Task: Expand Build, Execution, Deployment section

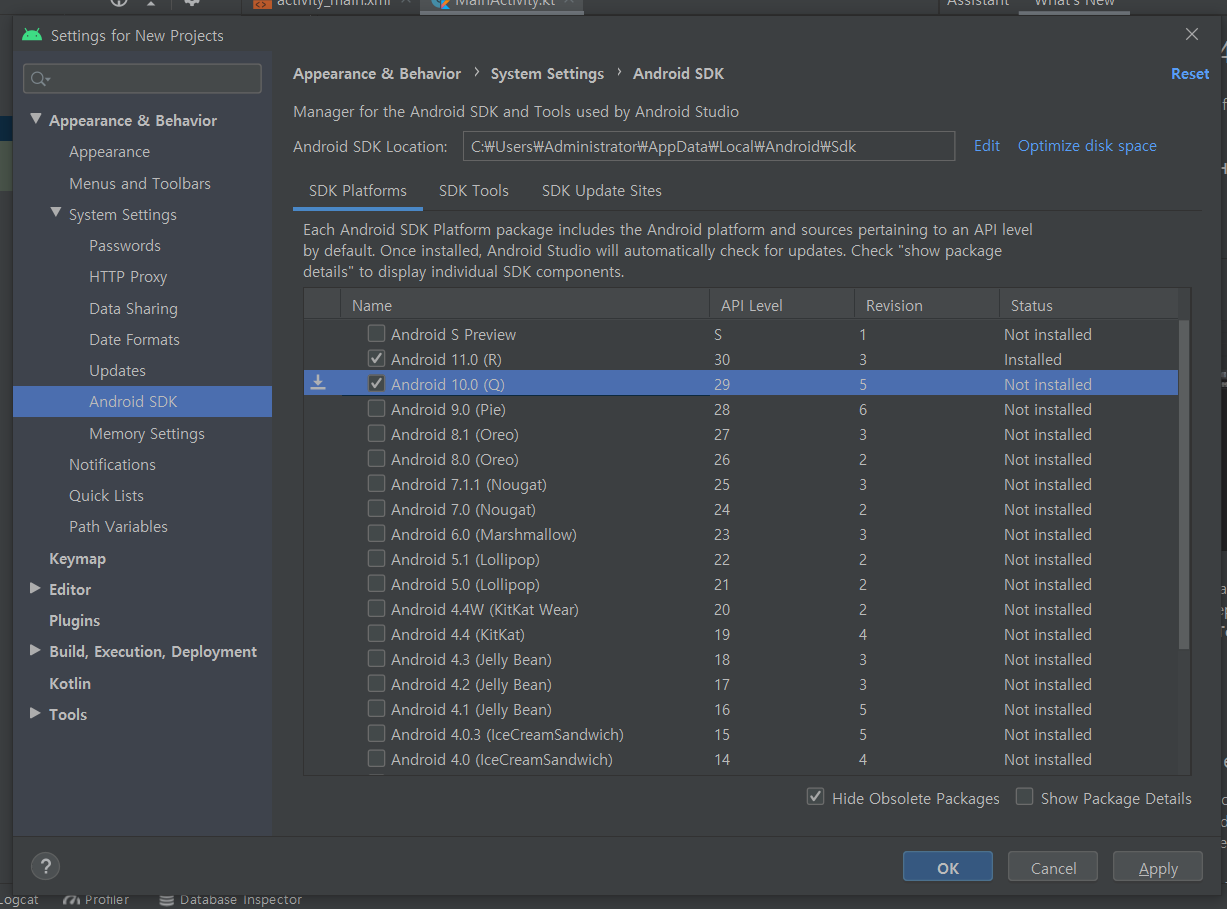Action: pyautogui.click(x=36, y=650)
